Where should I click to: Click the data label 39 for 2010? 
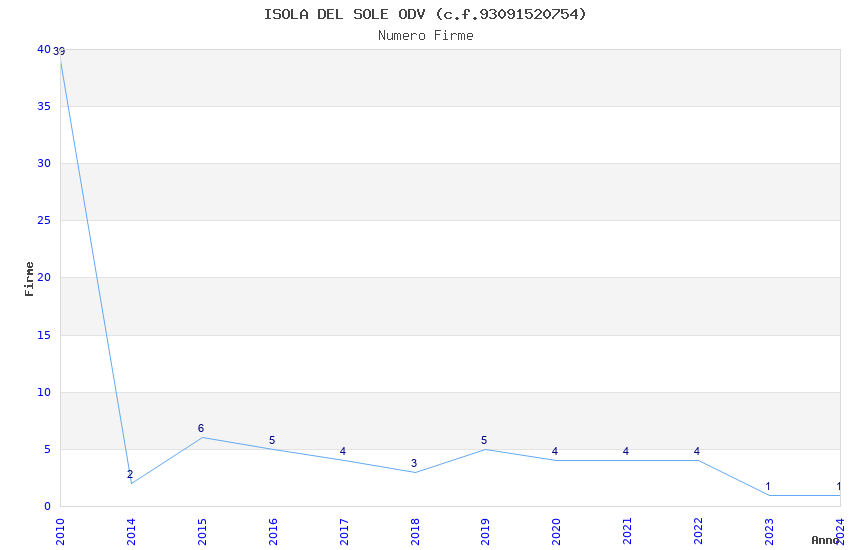click(x=59, y=51)
